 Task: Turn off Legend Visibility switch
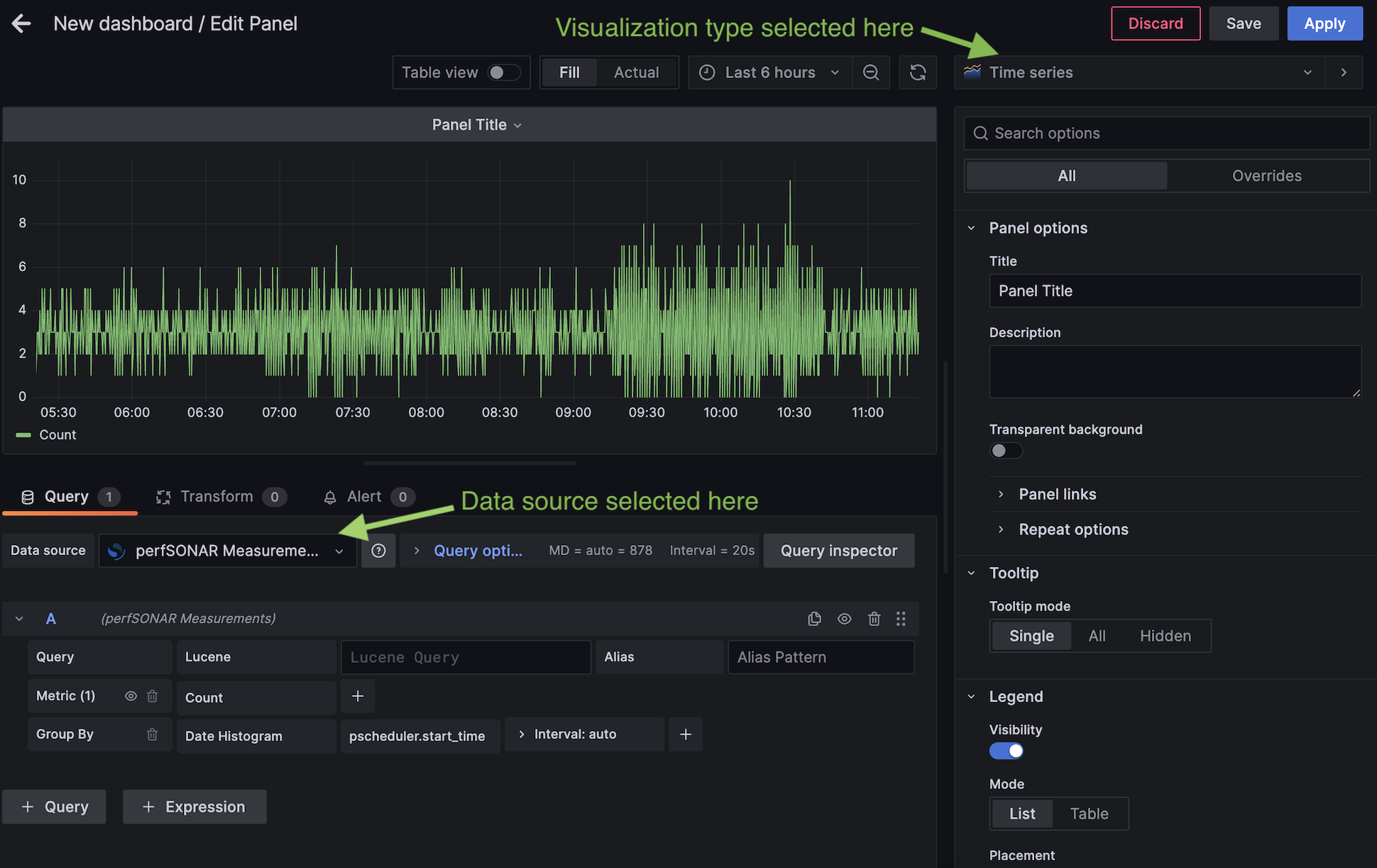point(1006,751)
